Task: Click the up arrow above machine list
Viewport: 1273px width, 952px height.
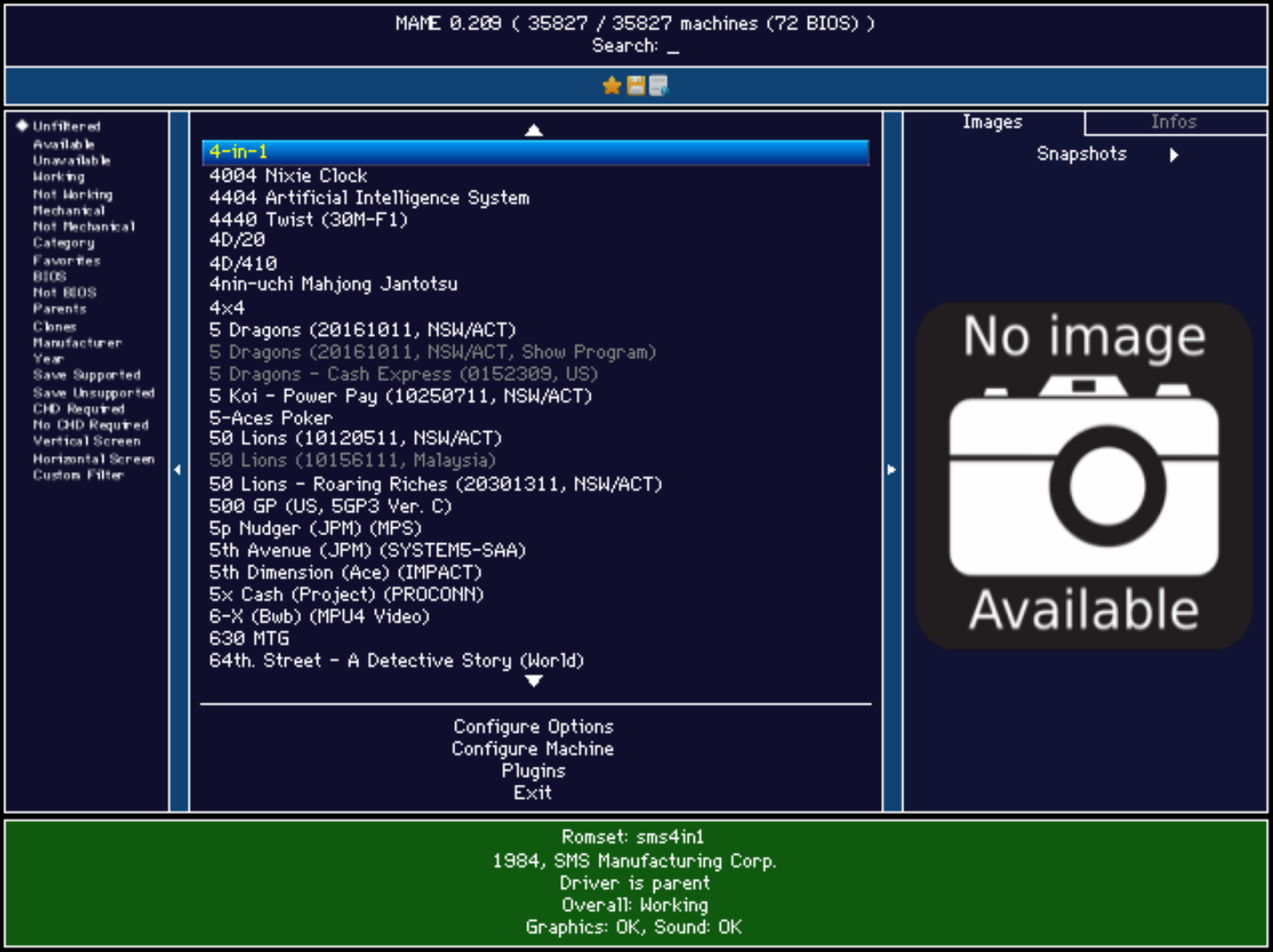Action: pos(534,130)
